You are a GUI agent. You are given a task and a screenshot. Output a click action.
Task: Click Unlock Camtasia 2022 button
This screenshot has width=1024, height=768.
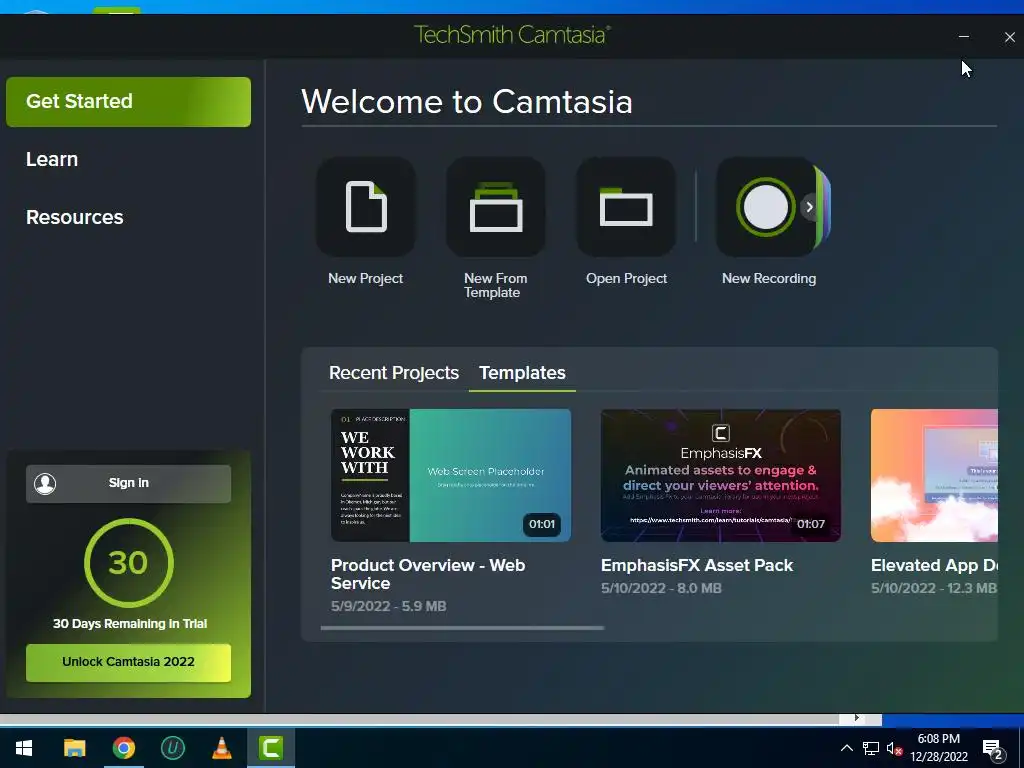(x=128, y=662)
